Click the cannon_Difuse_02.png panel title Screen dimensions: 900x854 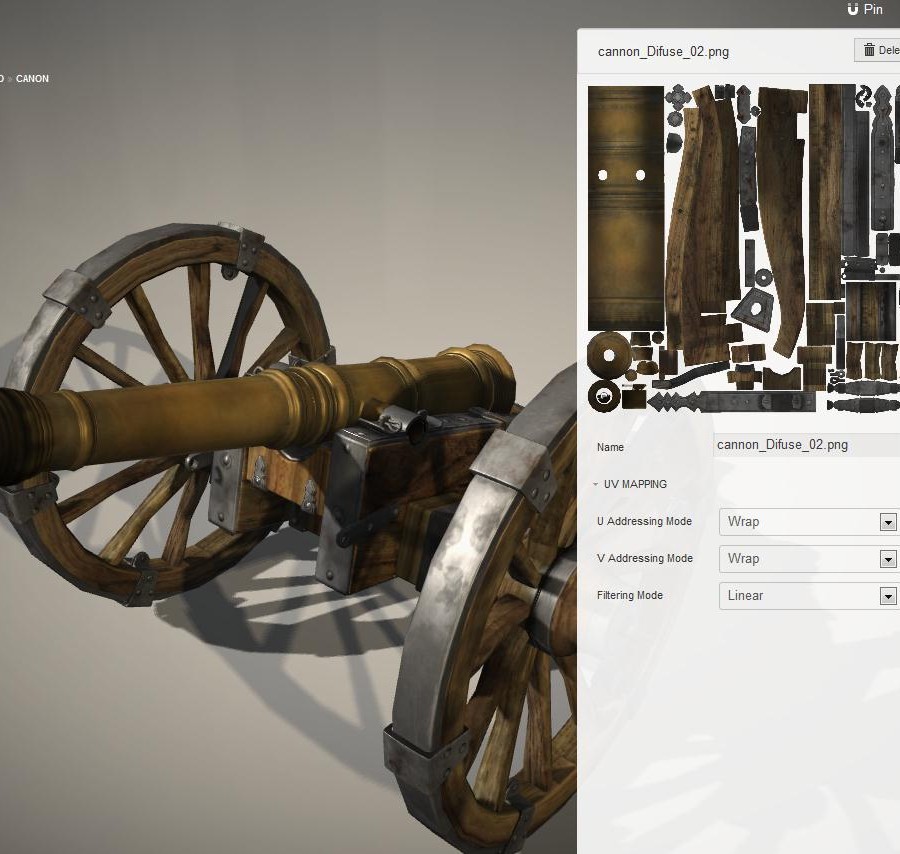(x=663, y=51)
